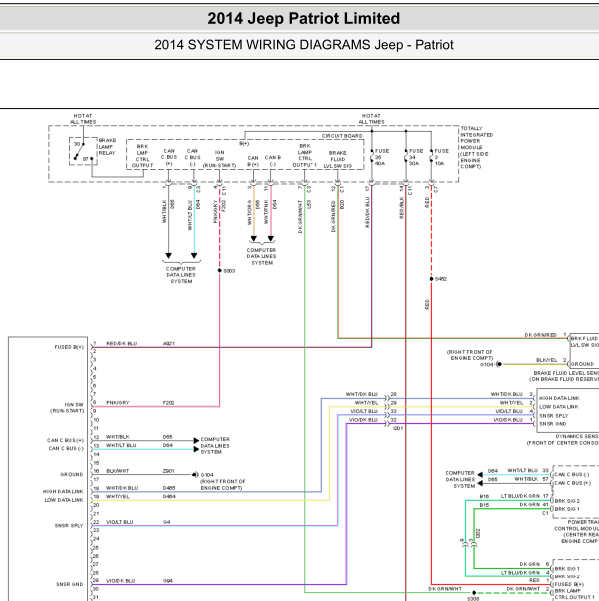Image resolution: width=599 pixels, height=601 pixels.
Task: Select the SNSR SPLY label on left module
Action: coord(69,526)
